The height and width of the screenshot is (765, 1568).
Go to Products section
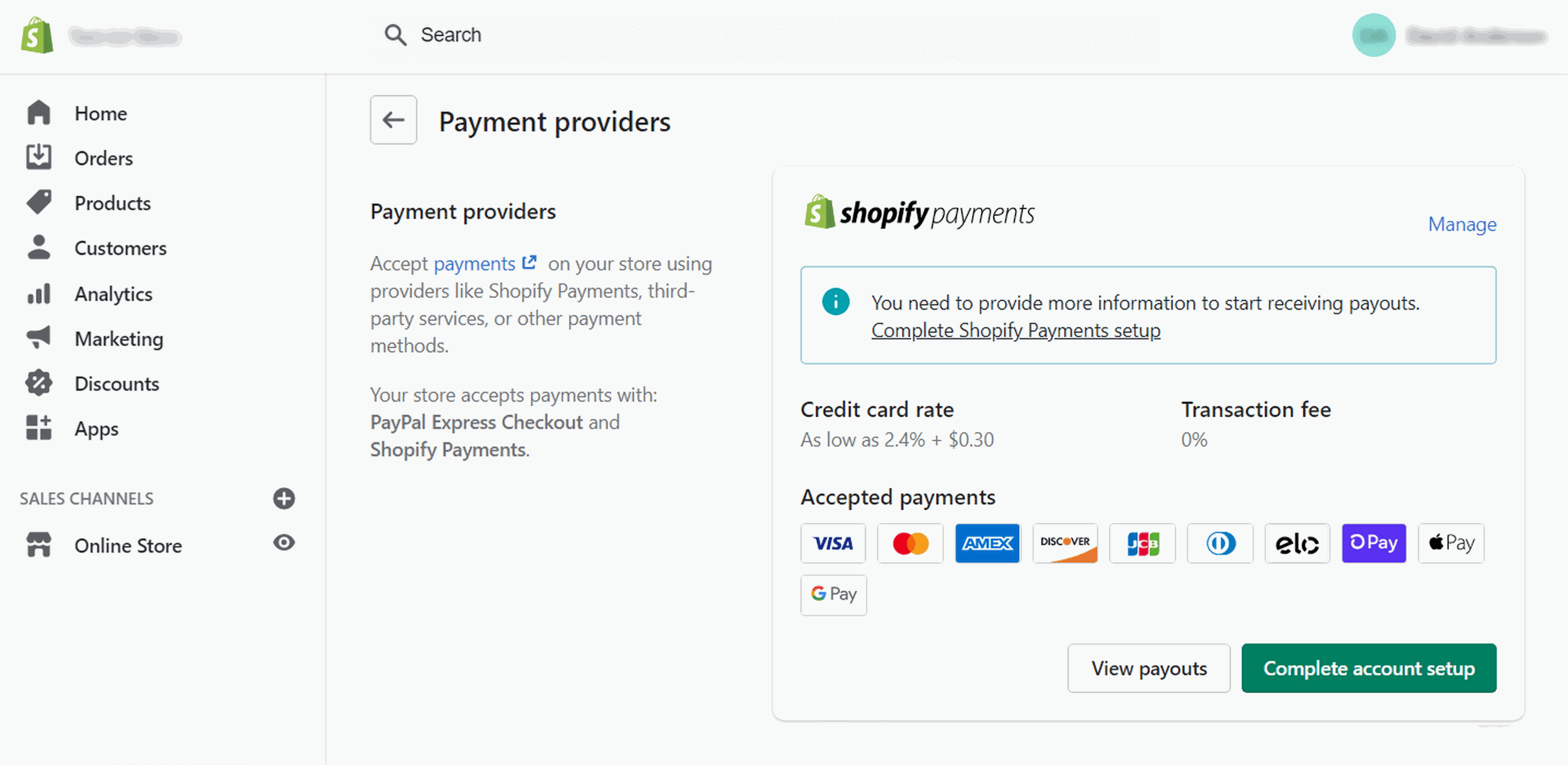[113, 203]
